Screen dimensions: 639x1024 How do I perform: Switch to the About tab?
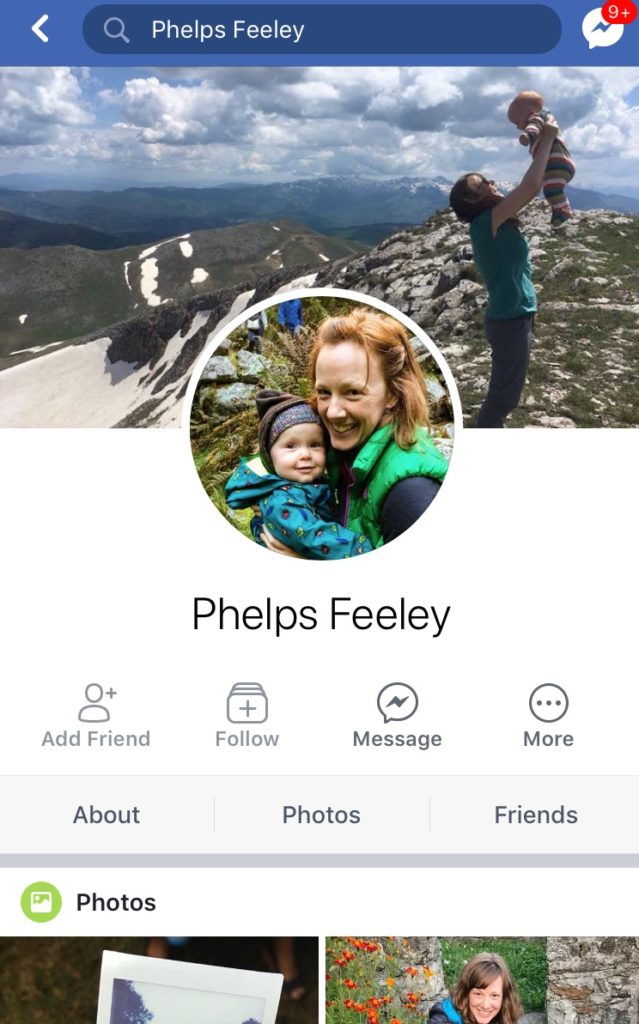106,814
